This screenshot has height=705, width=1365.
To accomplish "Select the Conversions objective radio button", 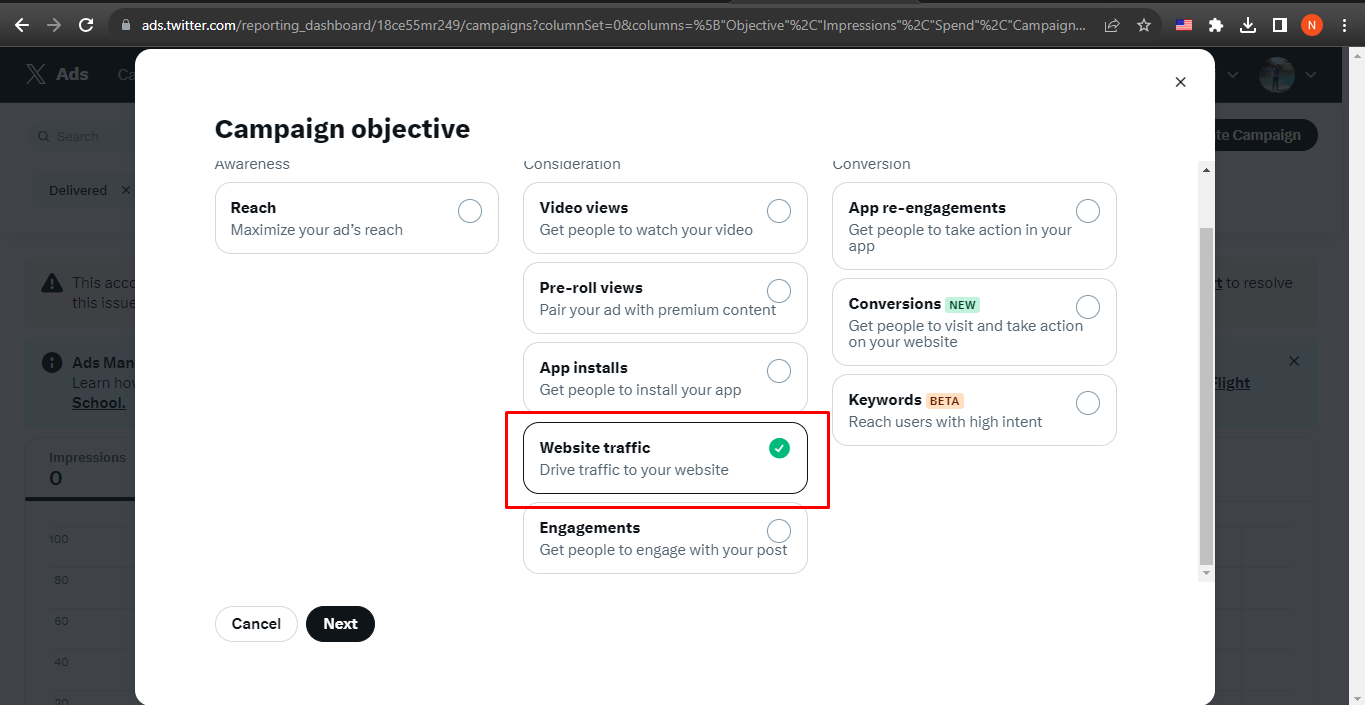I will (1088, 307).
